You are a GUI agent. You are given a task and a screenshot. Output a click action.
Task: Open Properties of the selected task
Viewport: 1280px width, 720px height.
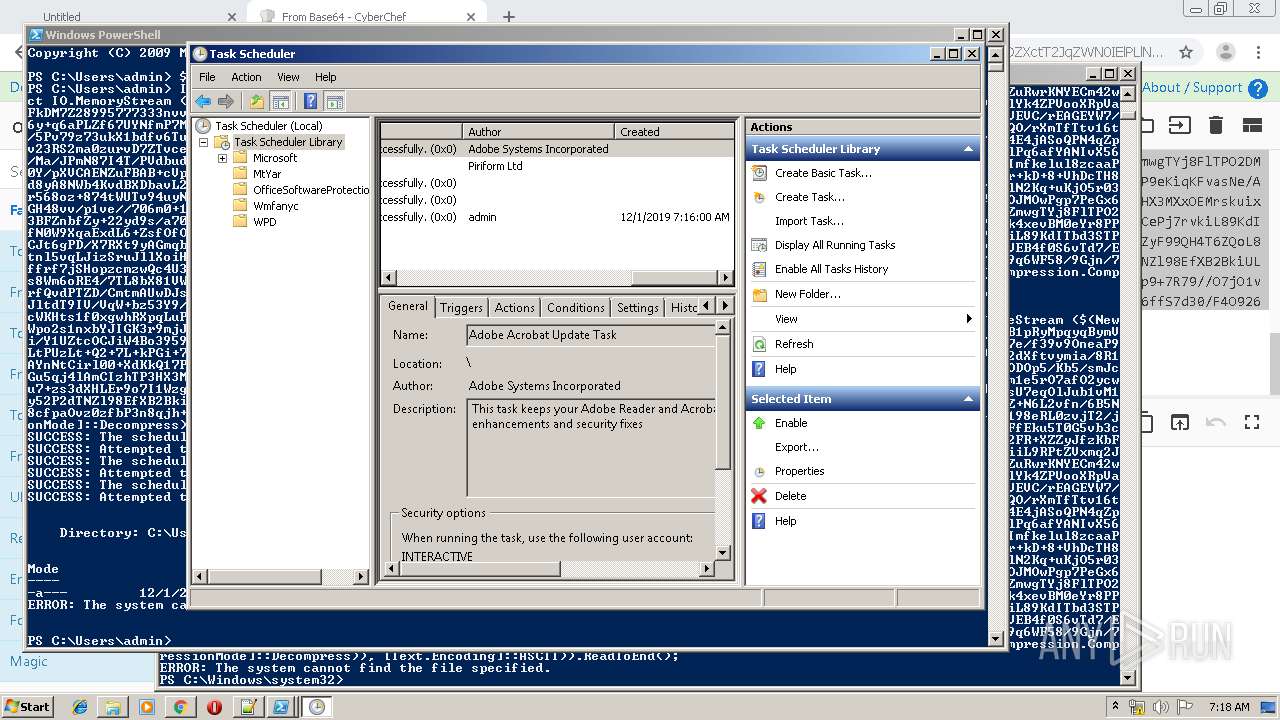click(x=799, y=471)
